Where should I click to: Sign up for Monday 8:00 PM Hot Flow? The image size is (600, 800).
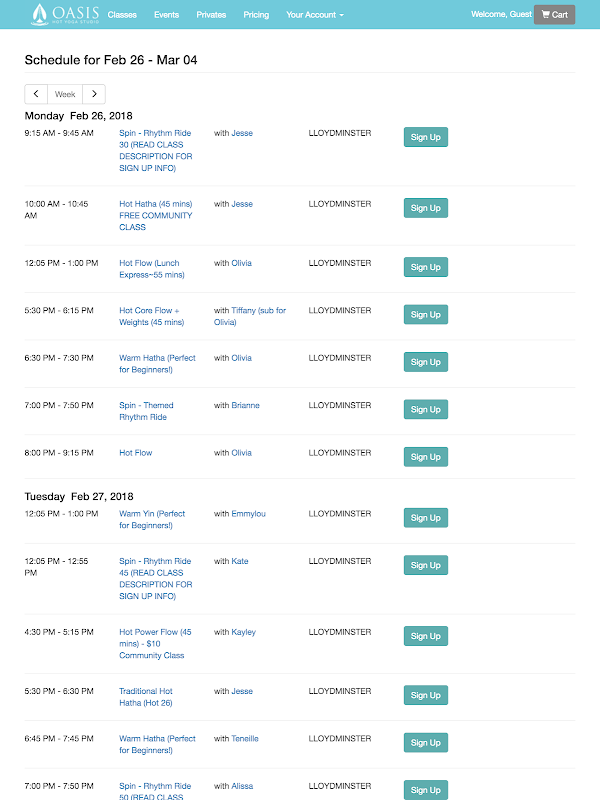coord(425,457)
